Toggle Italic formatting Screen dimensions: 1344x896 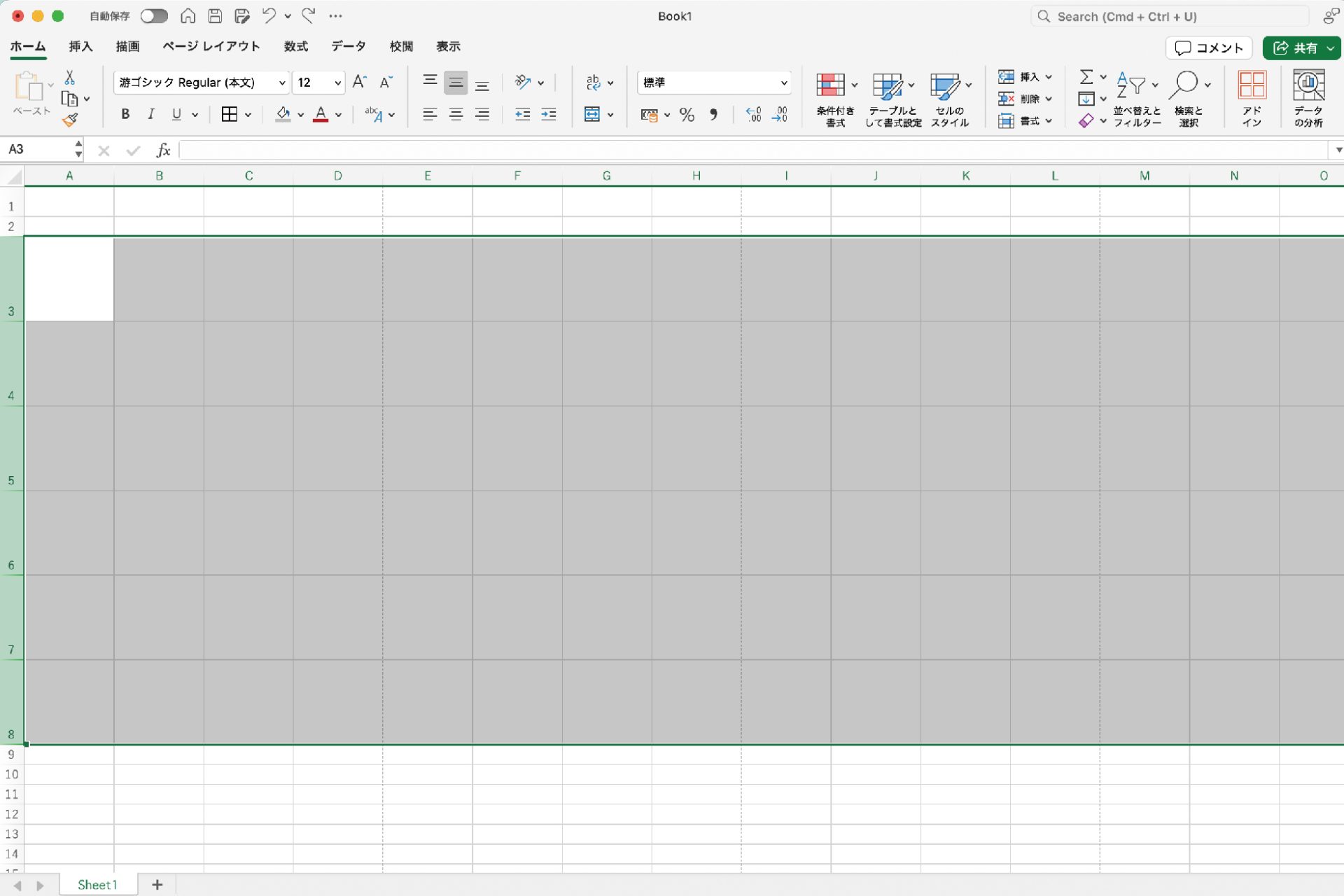tap(150, 114)
